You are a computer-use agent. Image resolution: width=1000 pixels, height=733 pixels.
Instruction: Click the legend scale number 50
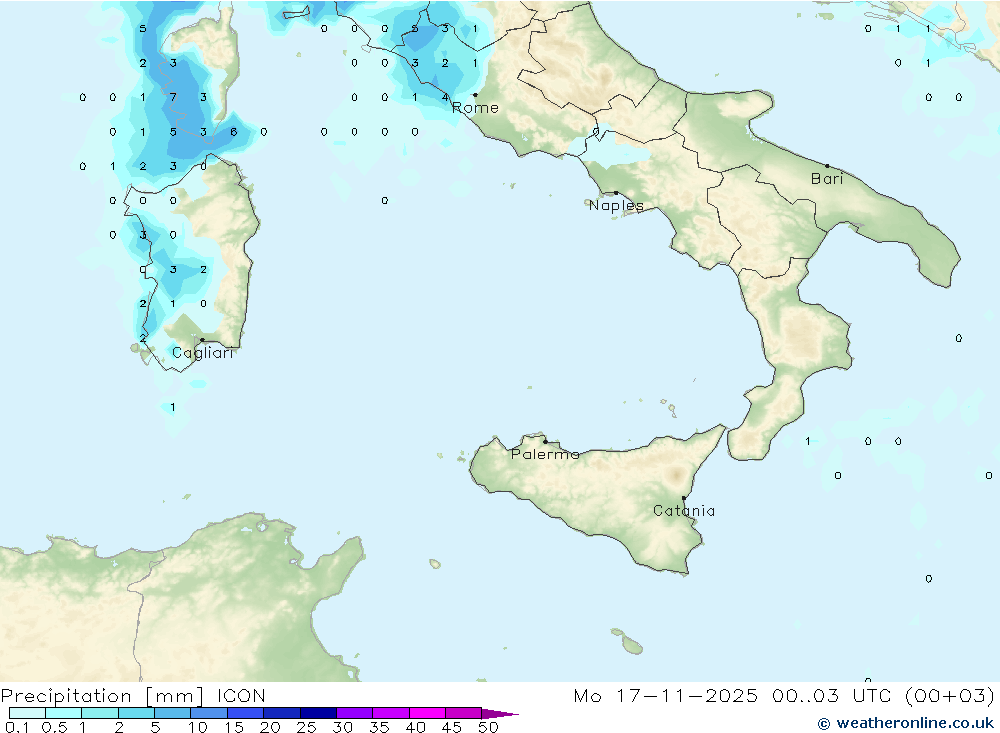click(x=488, y=727)
